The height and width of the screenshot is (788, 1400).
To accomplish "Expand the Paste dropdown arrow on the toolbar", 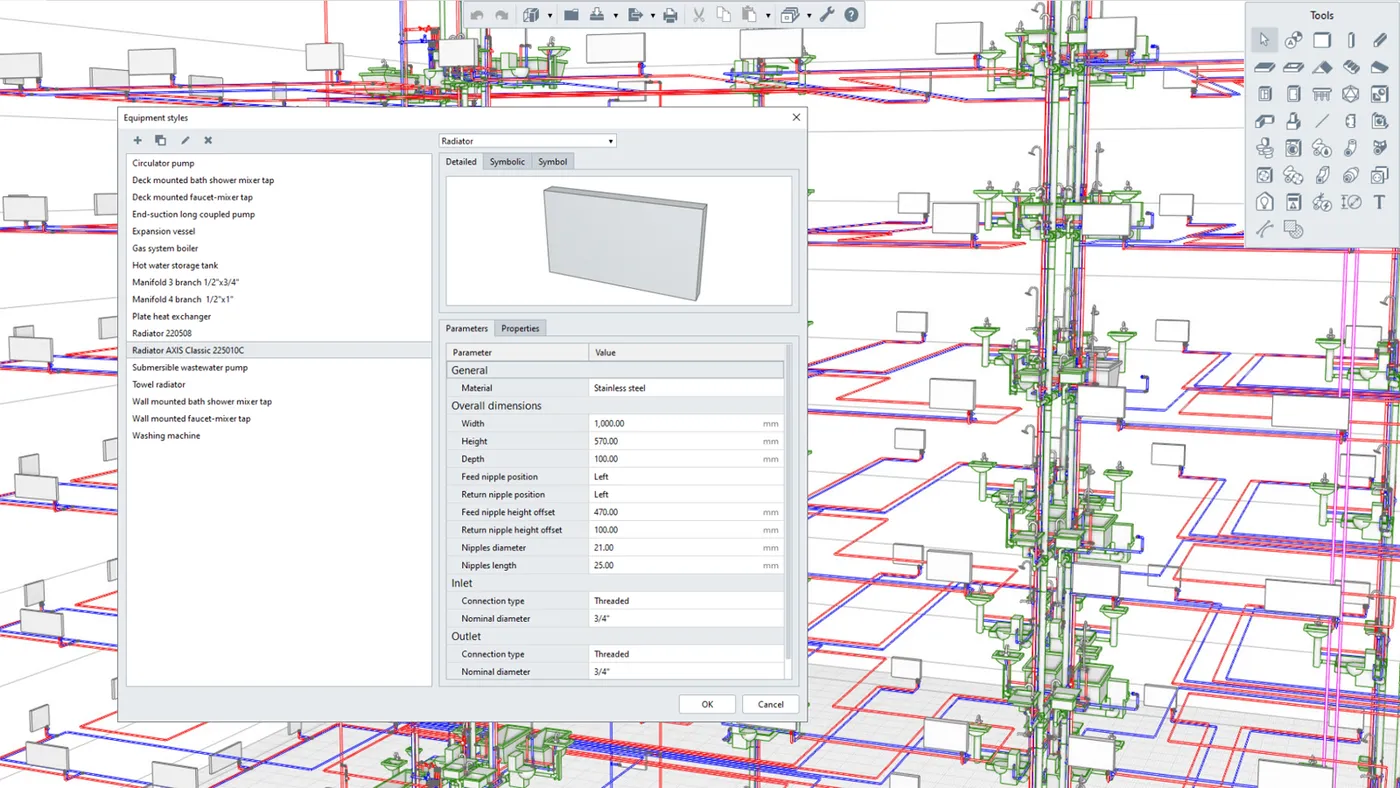I will click(x=768, y=14).
